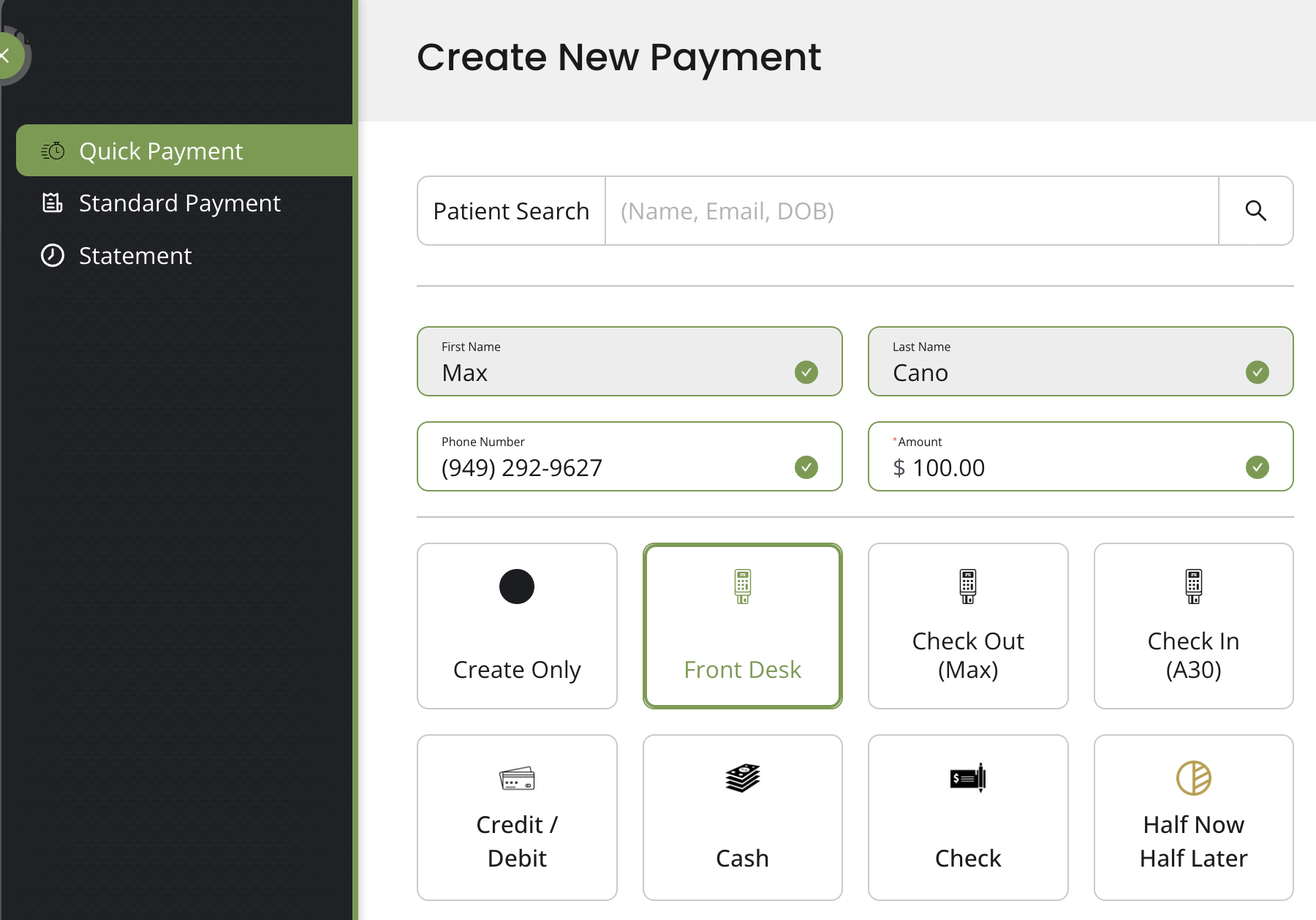The image size is (1316, 920).
Task: Click the pen-and-check icon on Check tile
Action: click(x=967, y=778)
